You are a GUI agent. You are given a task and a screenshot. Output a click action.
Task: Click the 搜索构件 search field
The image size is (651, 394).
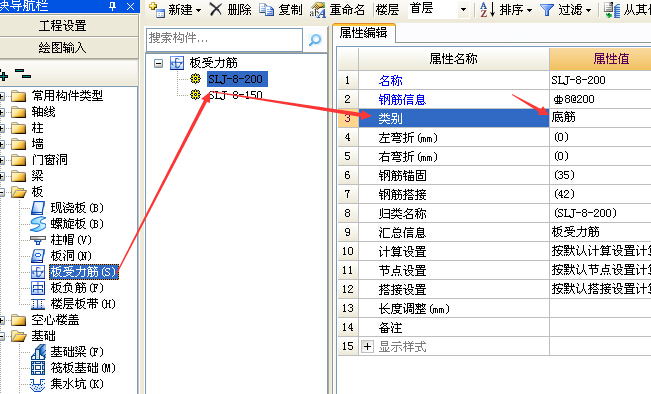tap(224, 39)
